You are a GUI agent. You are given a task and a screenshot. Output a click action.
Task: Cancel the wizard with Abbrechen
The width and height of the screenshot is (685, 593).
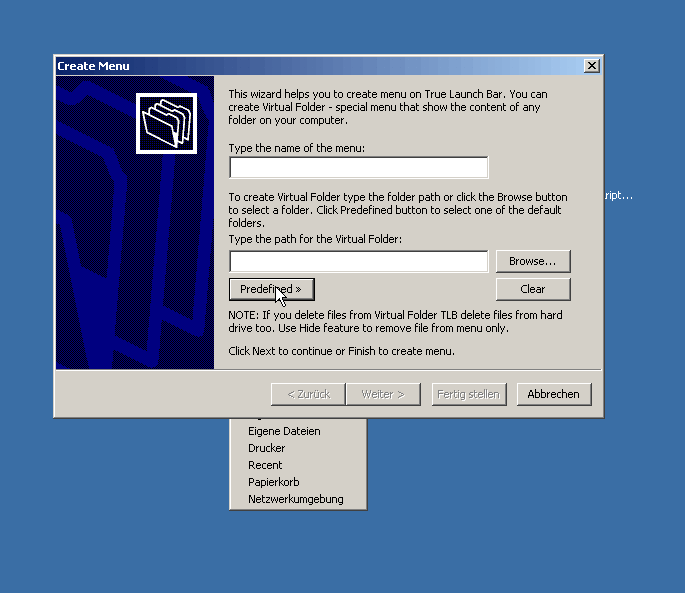(554, 394)
